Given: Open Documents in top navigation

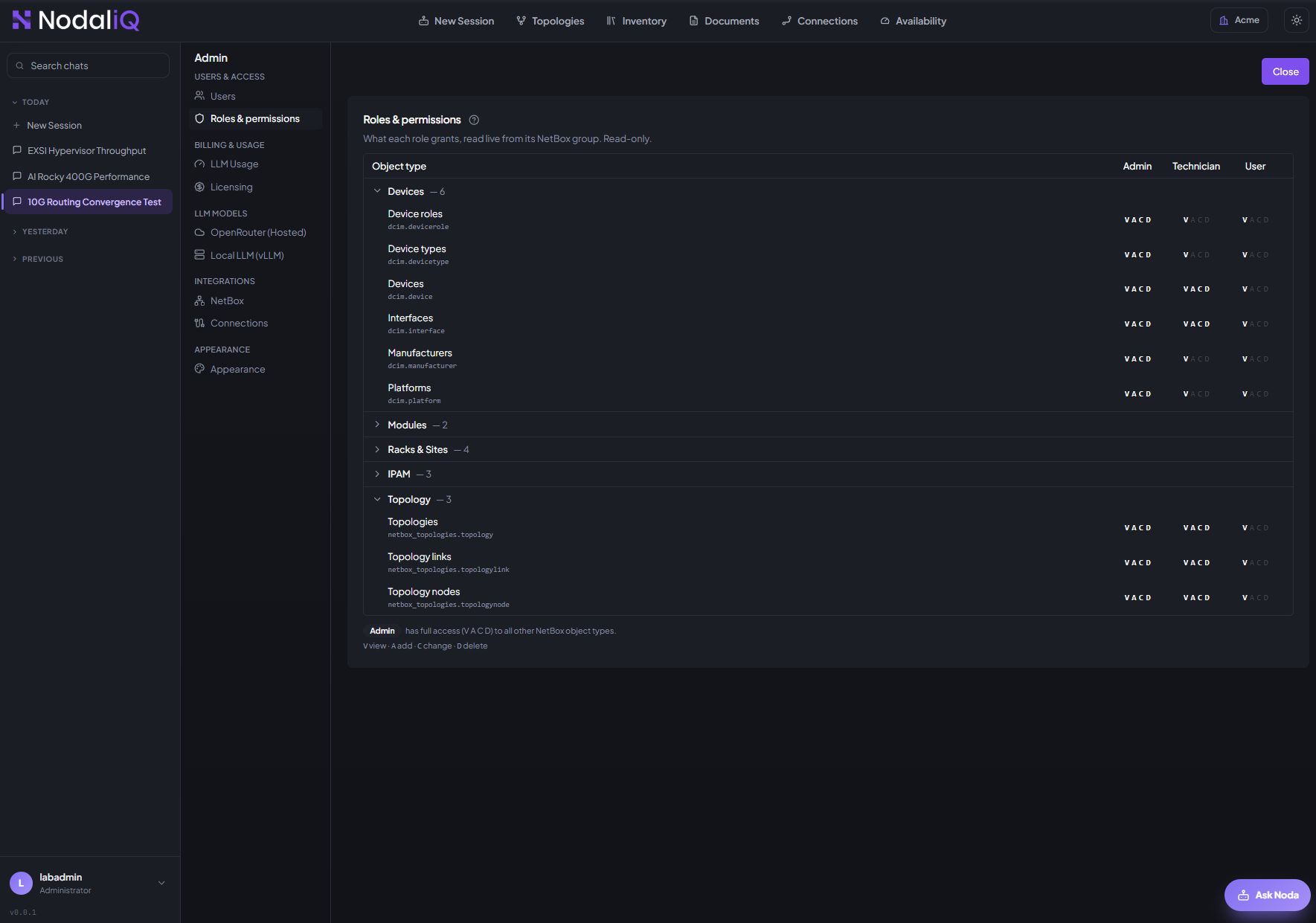Looking at the screenshot, I should [725, 21].
